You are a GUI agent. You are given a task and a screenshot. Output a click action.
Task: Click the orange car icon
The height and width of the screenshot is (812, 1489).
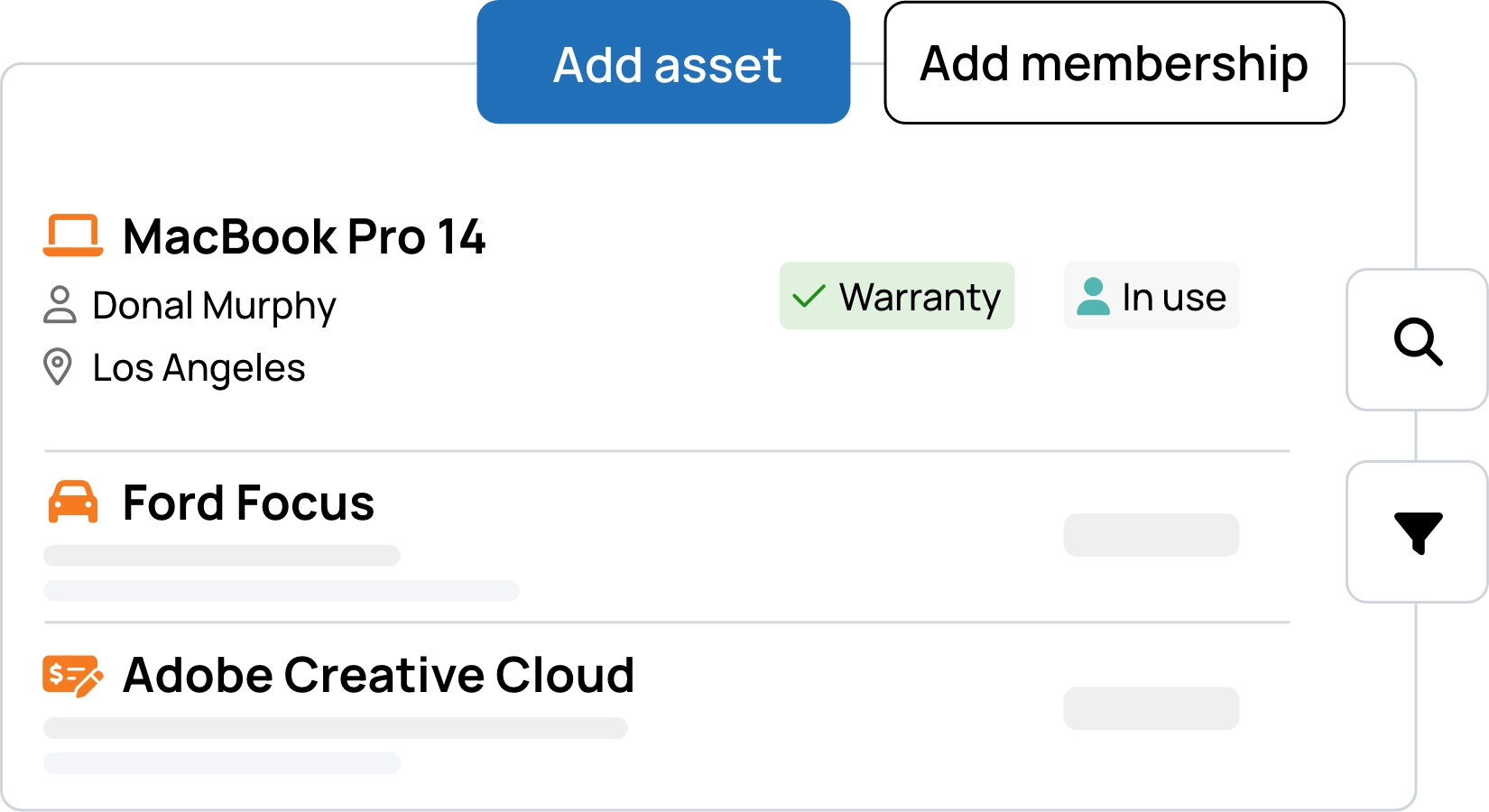[x=73, y=502]
